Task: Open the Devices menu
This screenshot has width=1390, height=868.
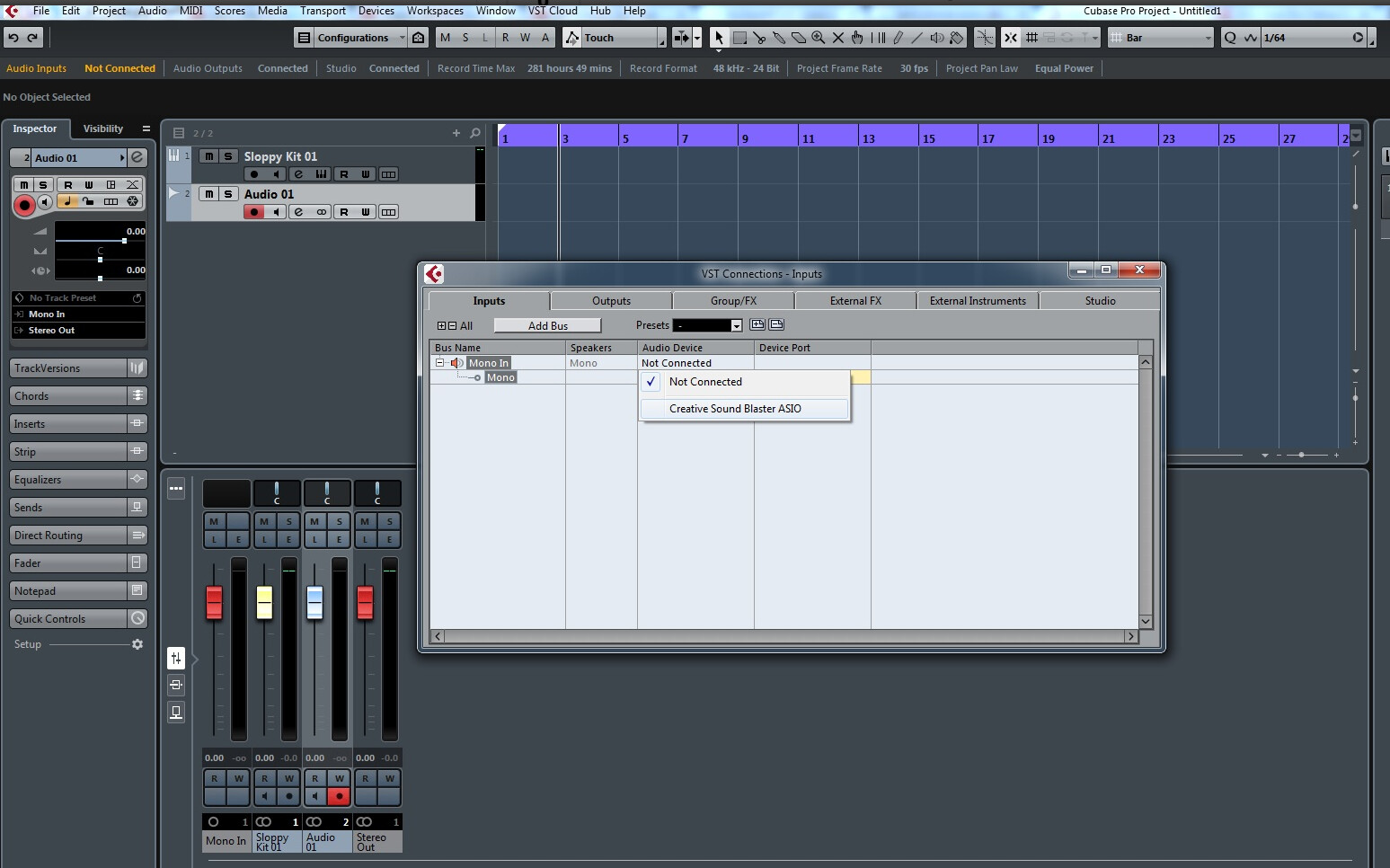Action: pyautogui.click(x=376, y=11)
